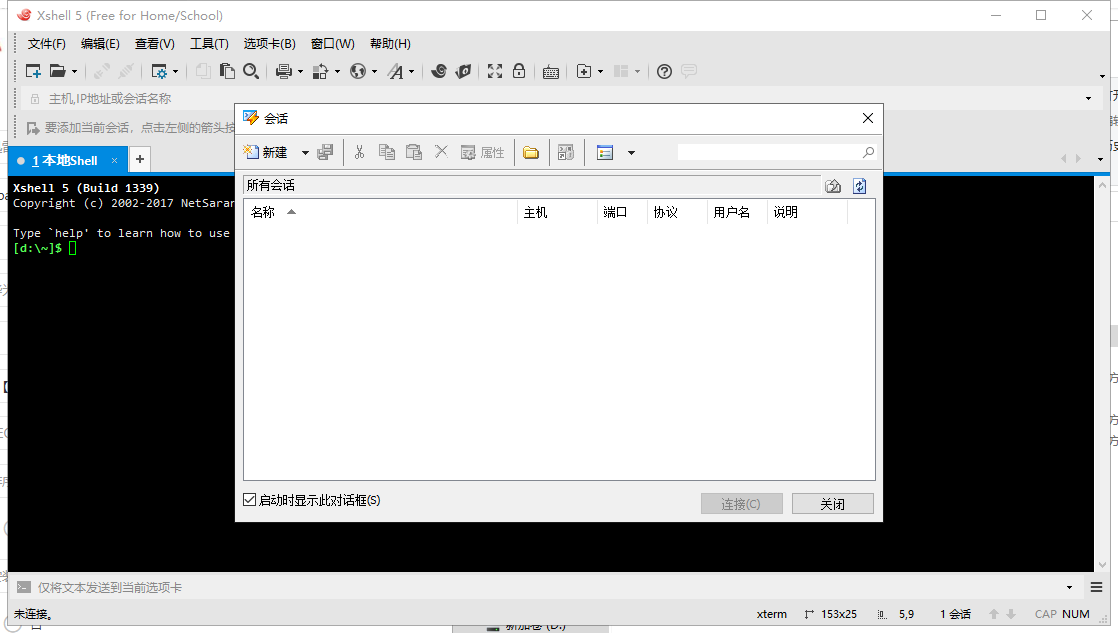Click the Font icon in main toolbar
The height and width of the screenshot is (633, 1118).
(395, 71)
